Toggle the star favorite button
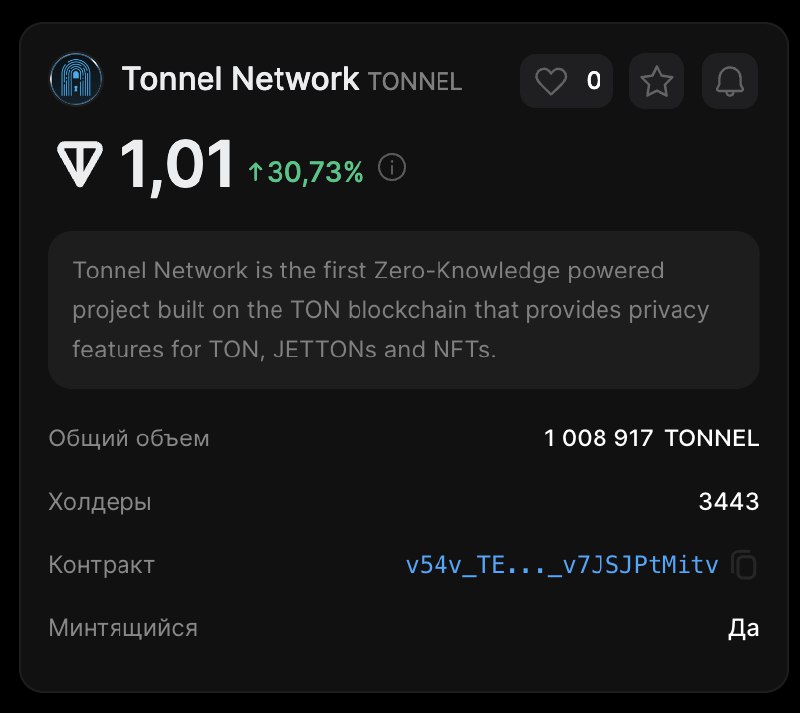 coord(656,81)
